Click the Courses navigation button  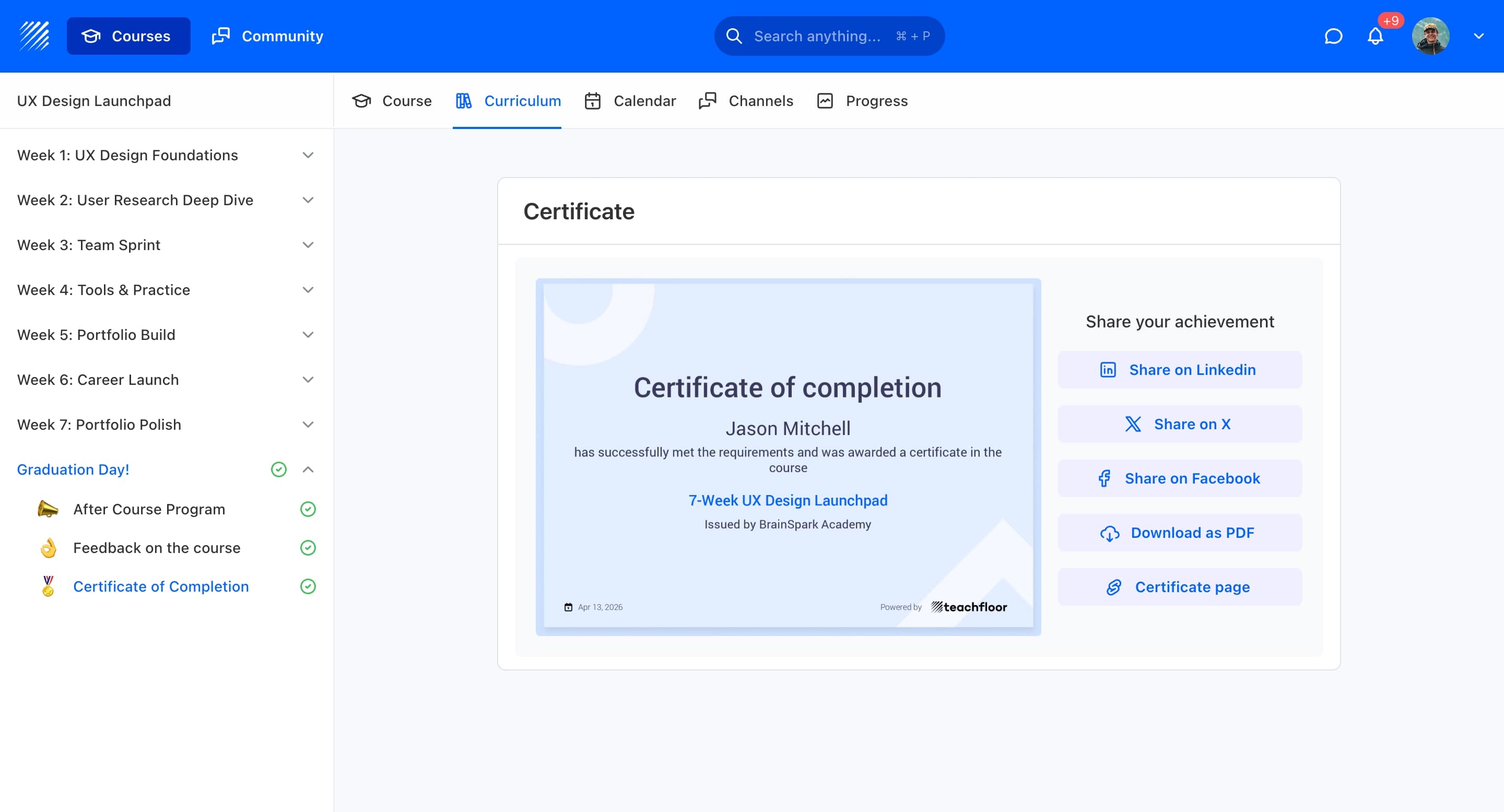[128, 36]
